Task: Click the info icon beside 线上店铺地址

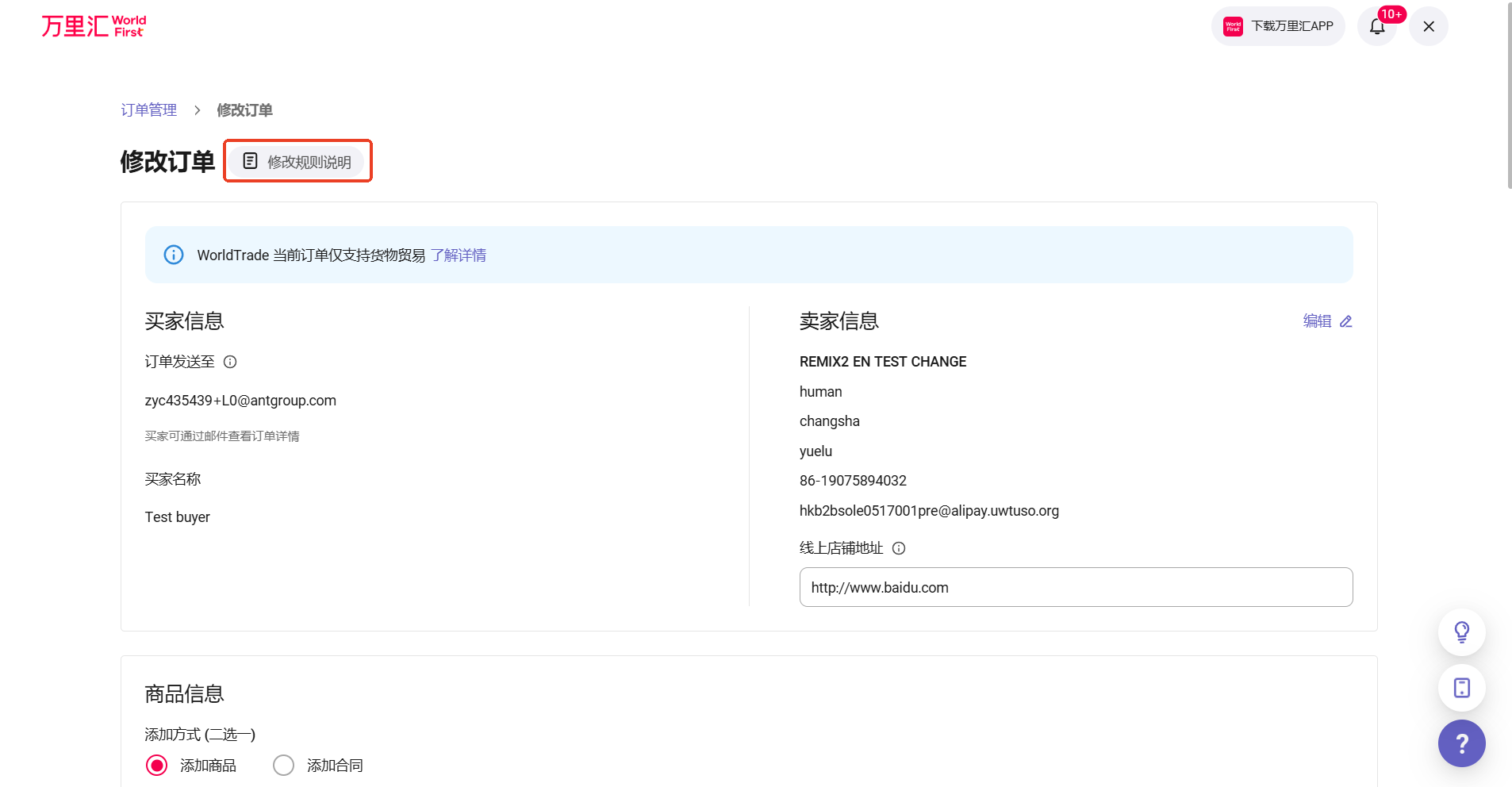Action: pyautogui.click(x=898, y=548)
